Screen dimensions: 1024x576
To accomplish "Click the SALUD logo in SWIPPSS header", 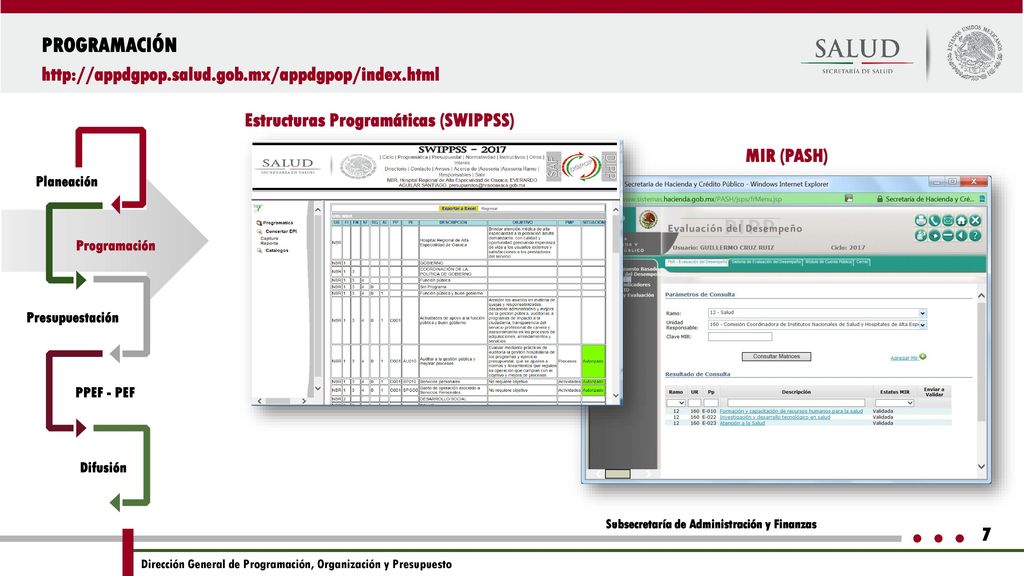I will (x=287, y=165).
